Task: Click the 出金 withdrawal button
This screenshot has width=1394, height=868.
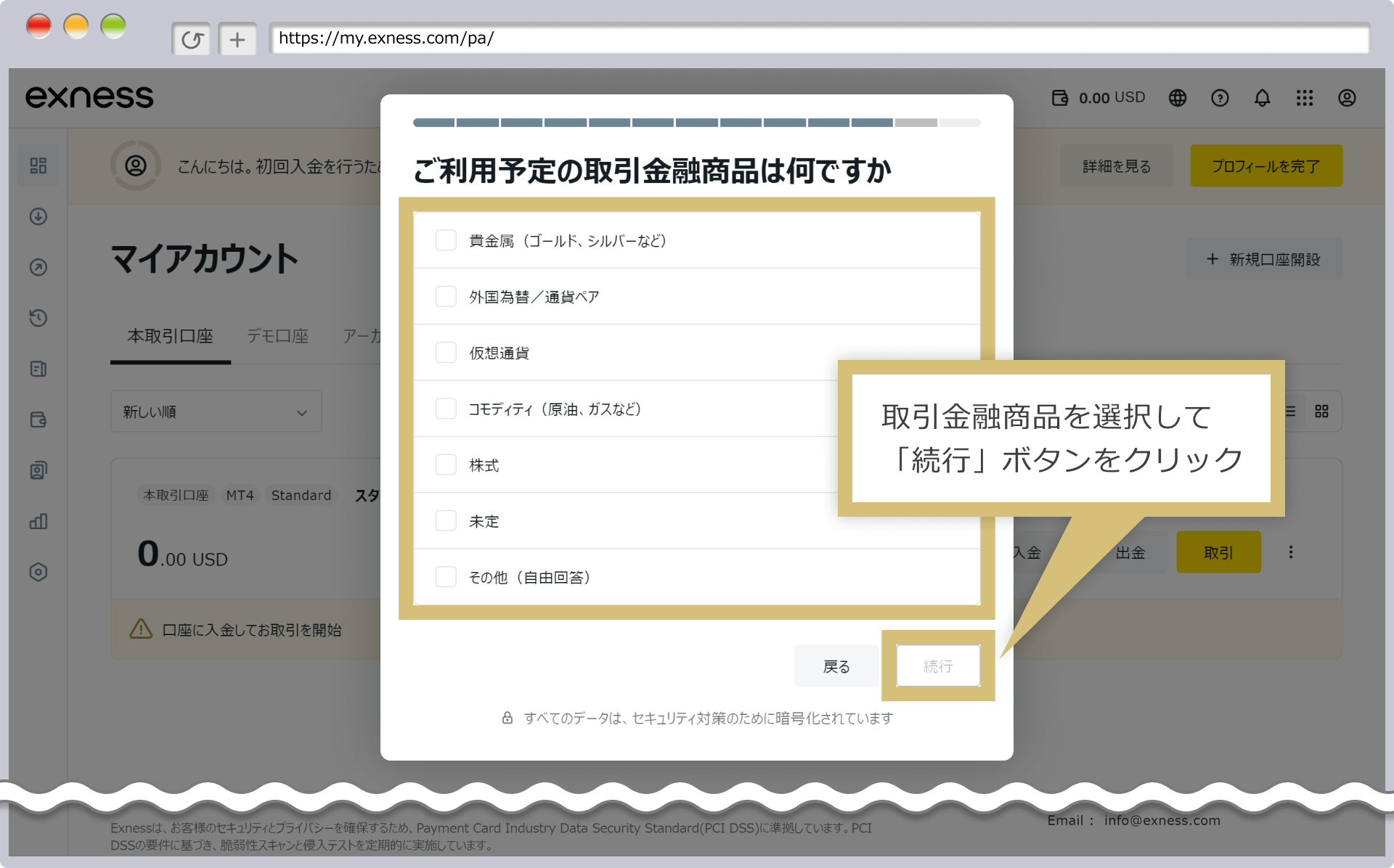Action: (1130, 552)
